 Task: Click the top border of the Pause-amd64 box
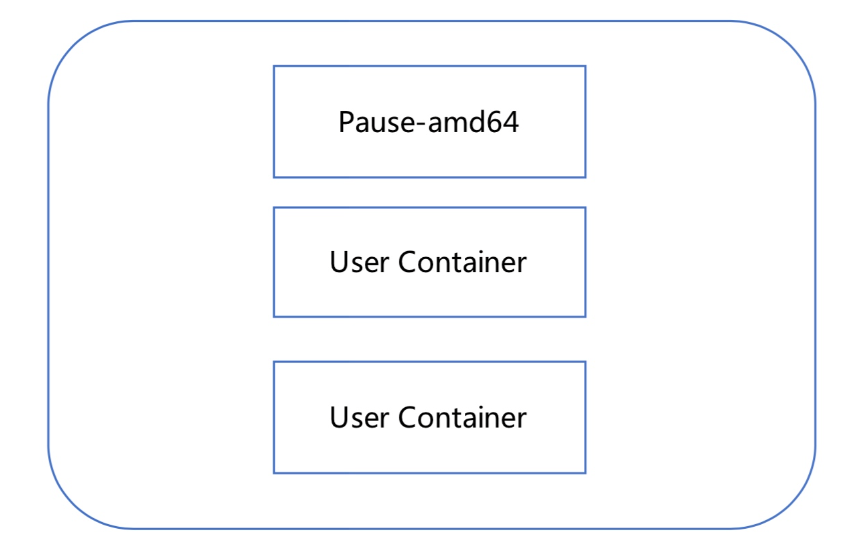[429, 66]
